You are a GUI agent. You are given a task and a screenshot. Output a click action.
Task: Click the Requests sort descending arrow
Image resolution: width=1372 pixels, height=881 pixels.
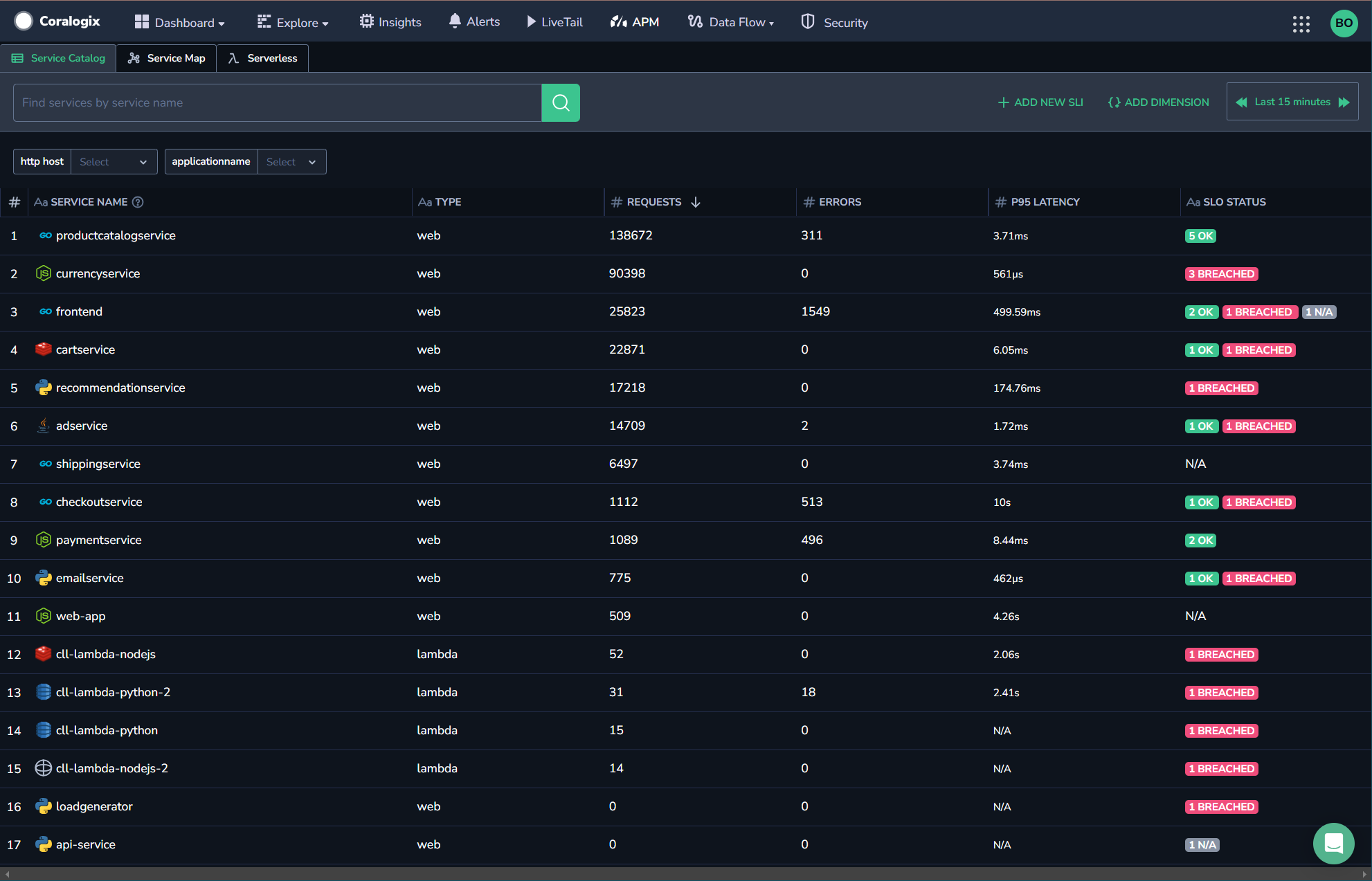click(696, 202)
